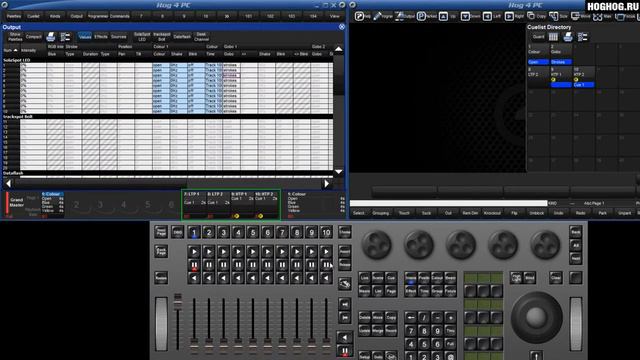Choose master 1 select button
Image resolution: width=640 pixels, height=360 pixels.
(194, 233)
